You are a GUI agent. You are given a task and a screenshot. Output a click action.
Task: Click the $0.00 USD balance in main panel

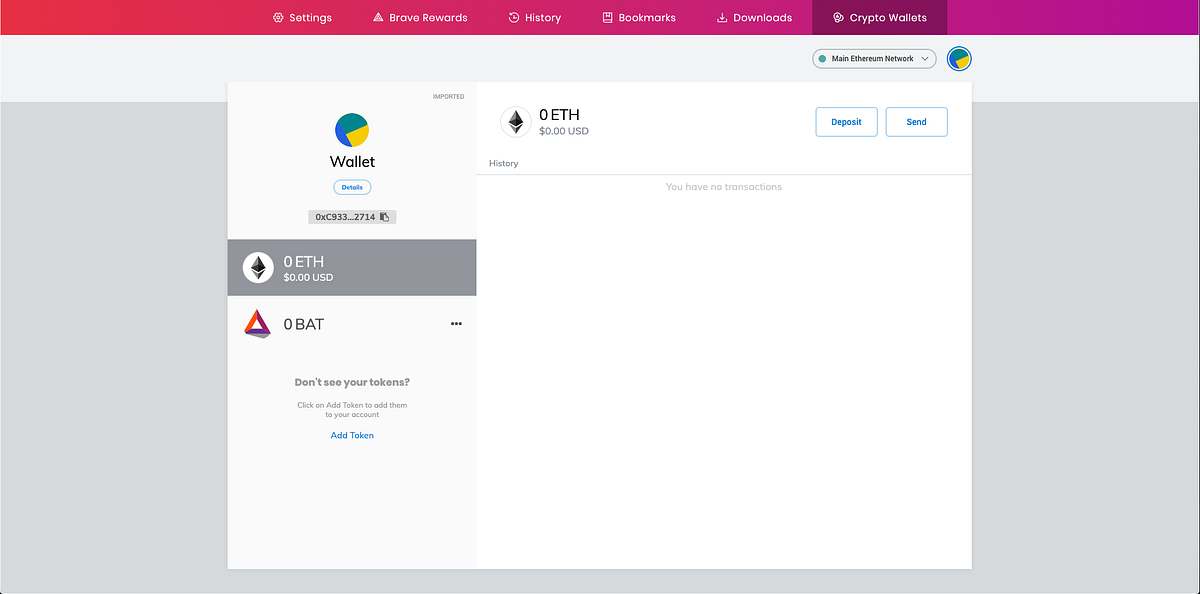(564, 131)
